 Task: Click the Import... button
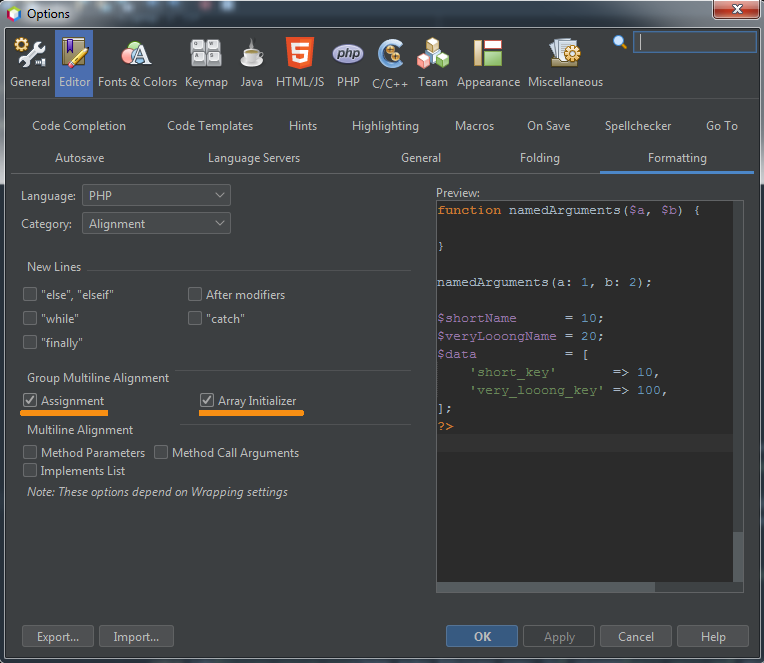click(136, 637)
